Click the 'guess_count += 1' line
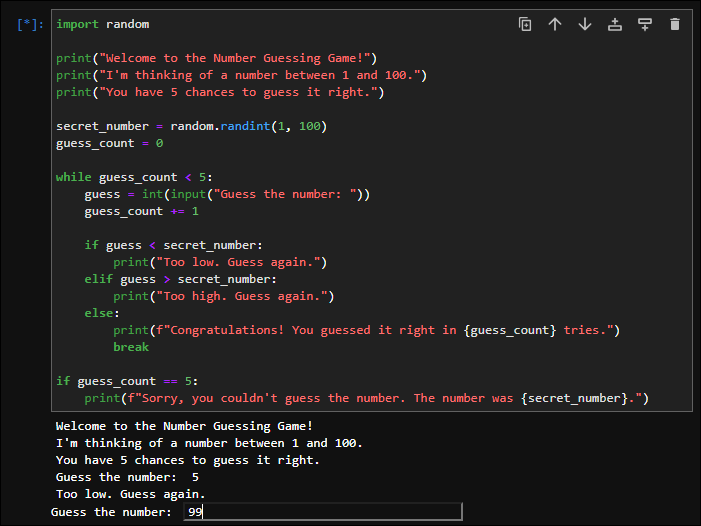The width and height of the screenshot is (701, 526). point(142,211)
